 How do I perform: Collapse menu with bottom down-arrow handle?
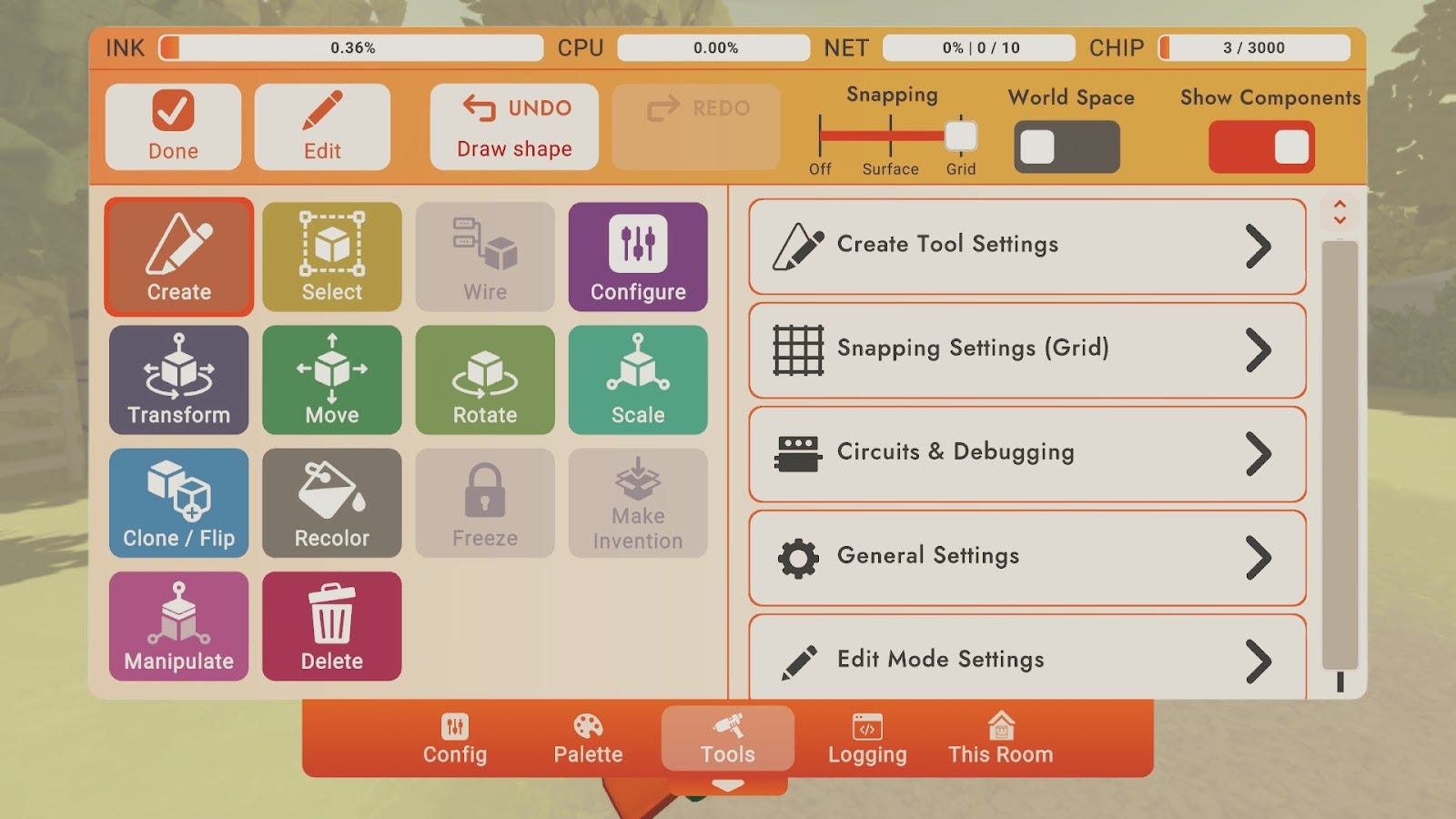728,784
